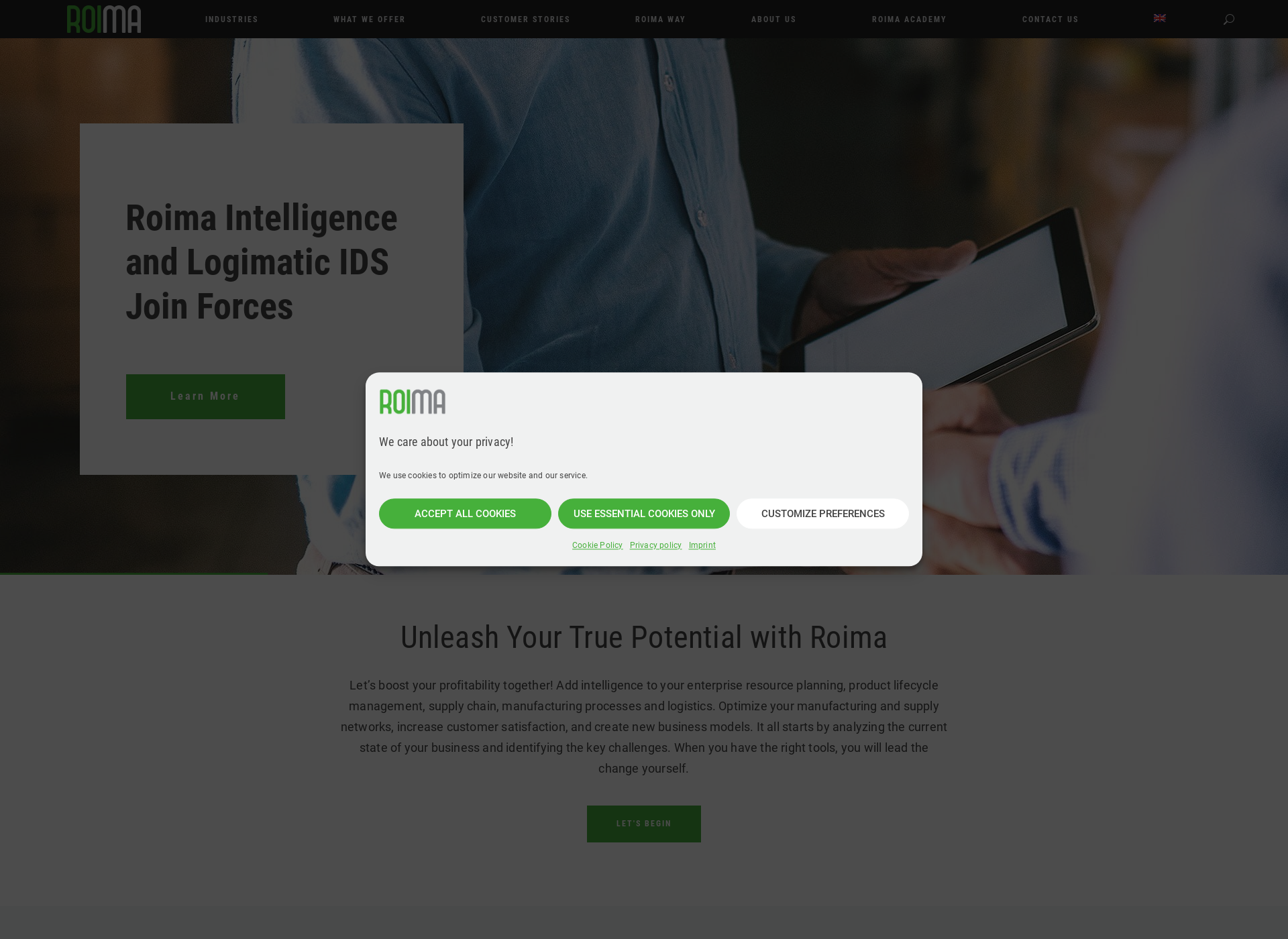Expand What We Offer navigation menu
This screenshot has width=1288, height=939.
[369, 19]
